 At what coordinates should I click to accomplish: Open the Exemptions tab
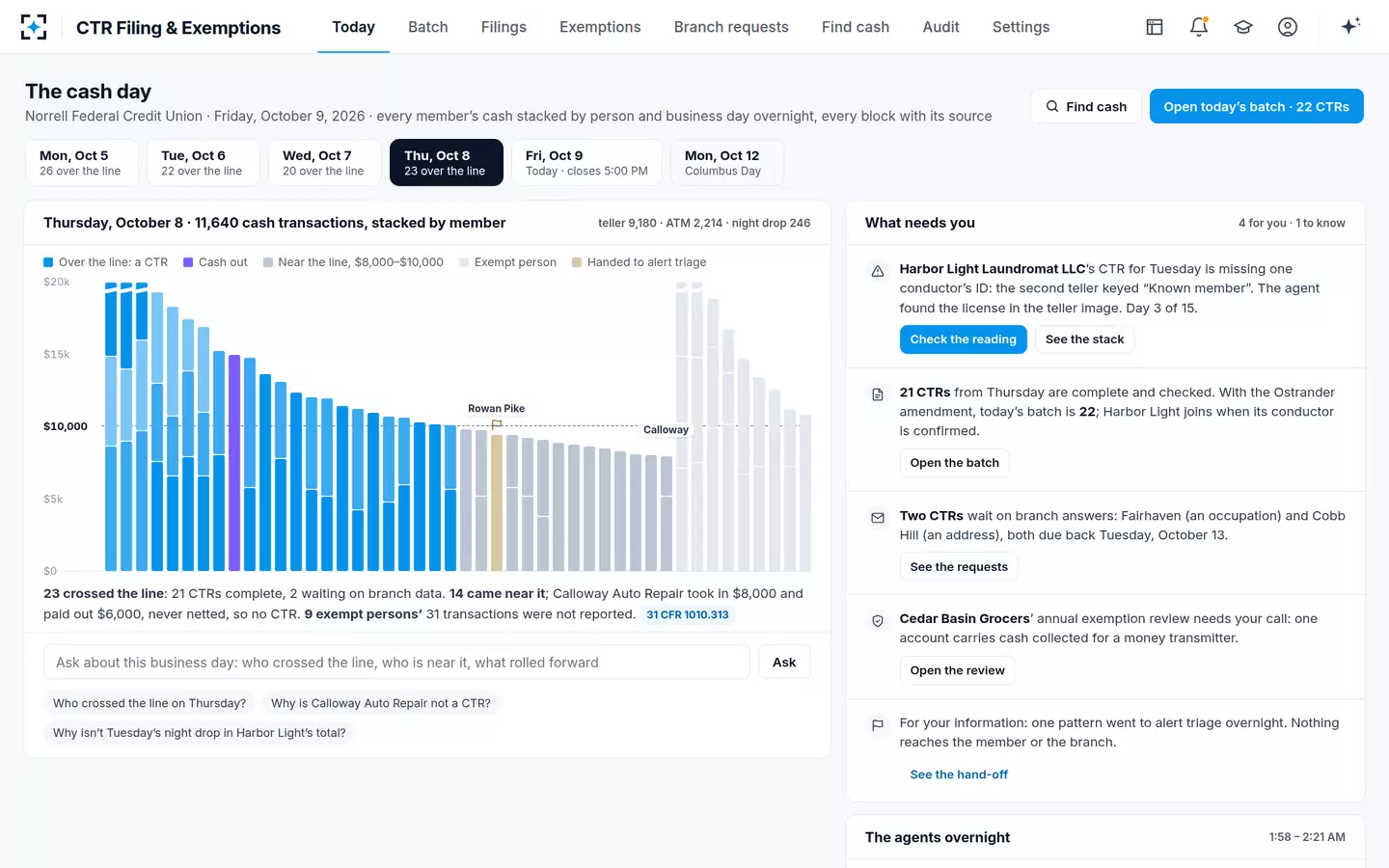[600, 27]
